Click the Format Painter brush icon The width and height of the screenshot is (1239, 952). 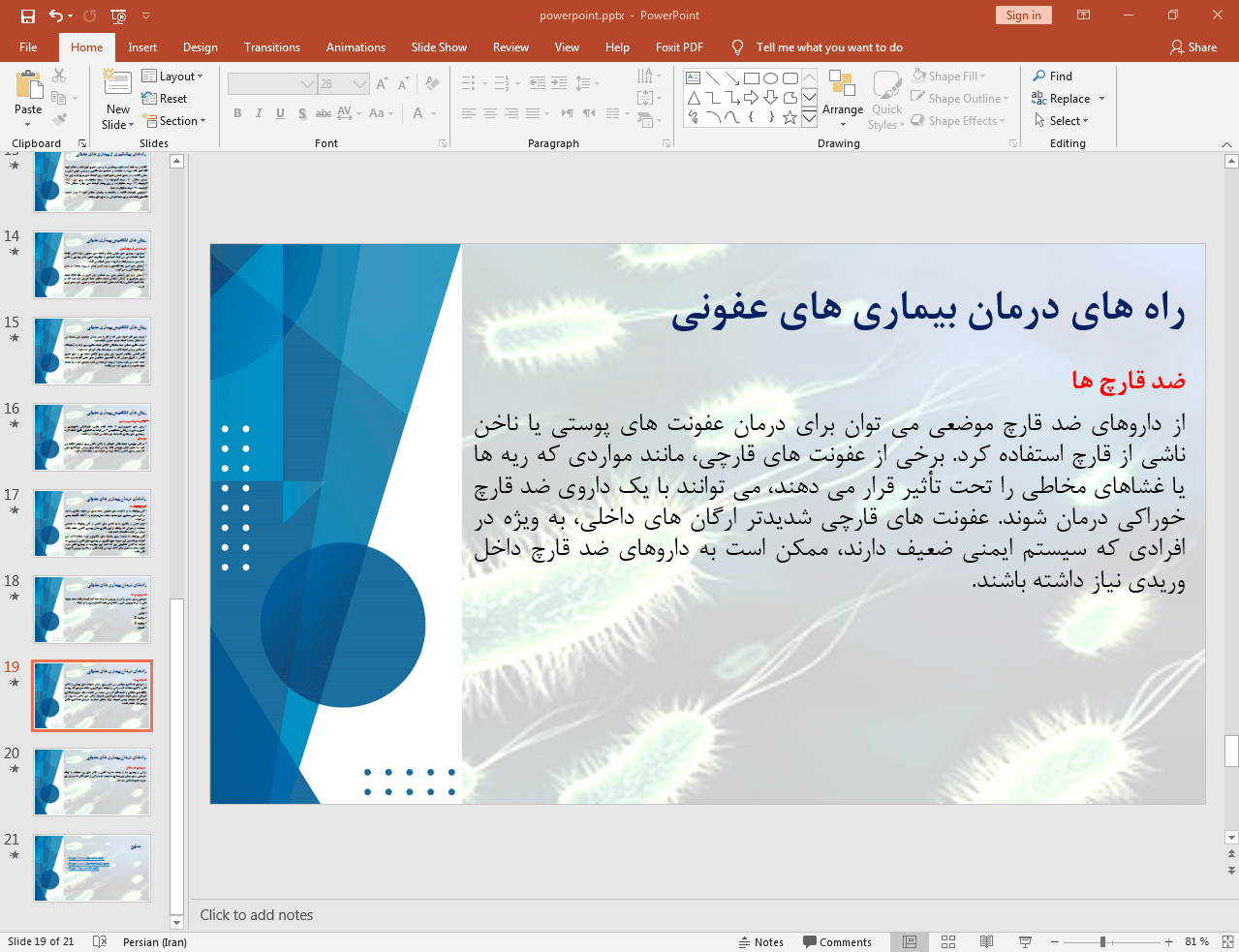click(59, 119)
